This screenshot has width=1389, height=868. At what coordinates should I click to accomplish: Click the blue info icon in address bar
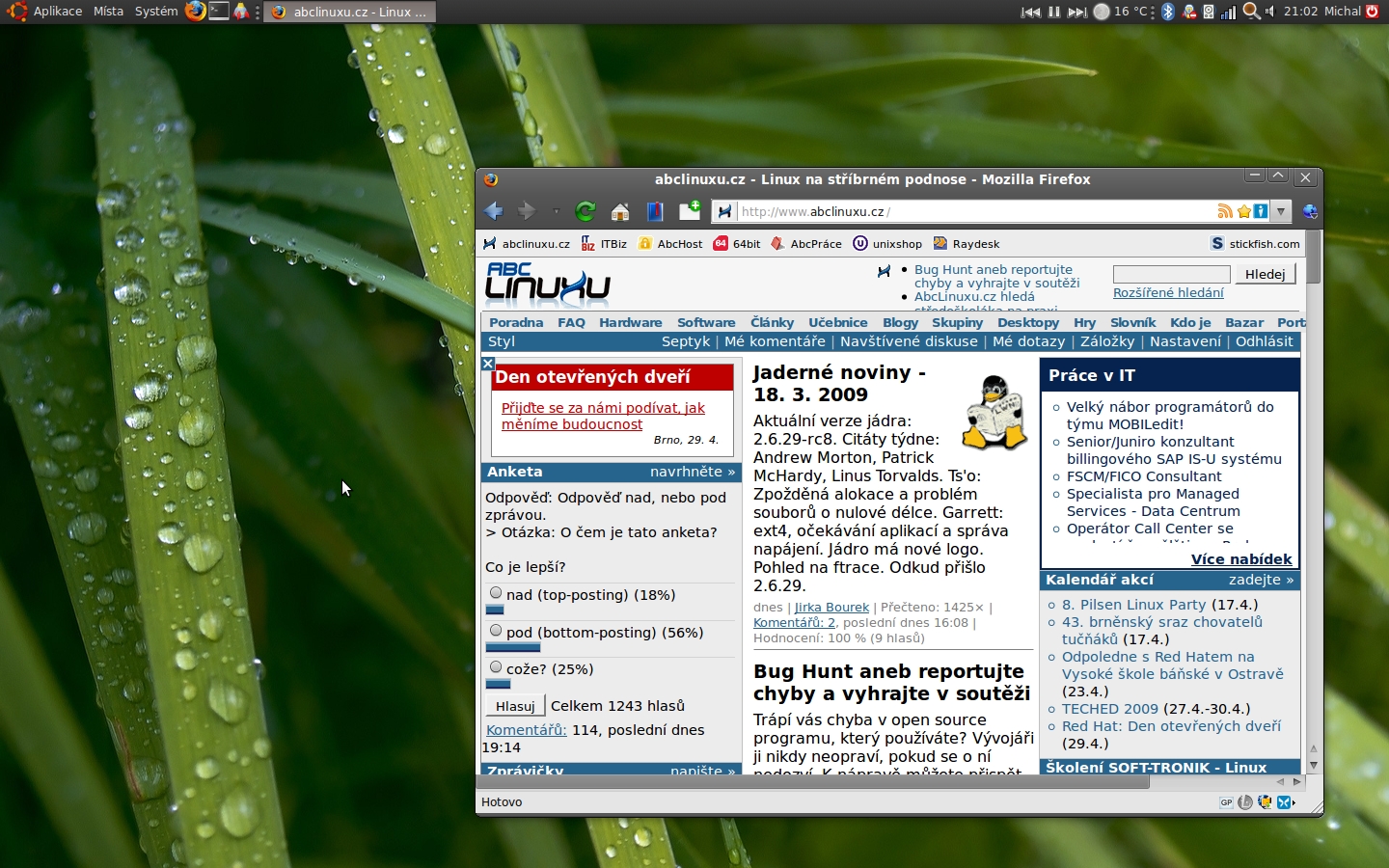(x=1261, y=211)
